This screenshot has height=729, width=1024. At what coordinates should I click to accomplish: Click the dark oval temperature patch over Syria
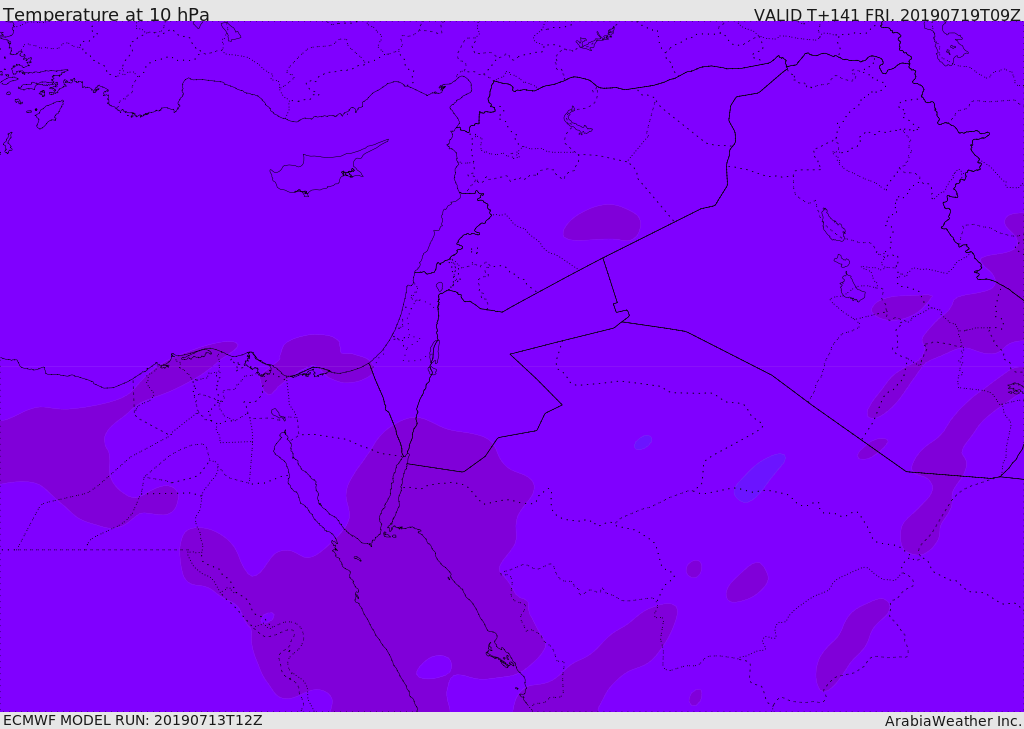tap(601, 223)
